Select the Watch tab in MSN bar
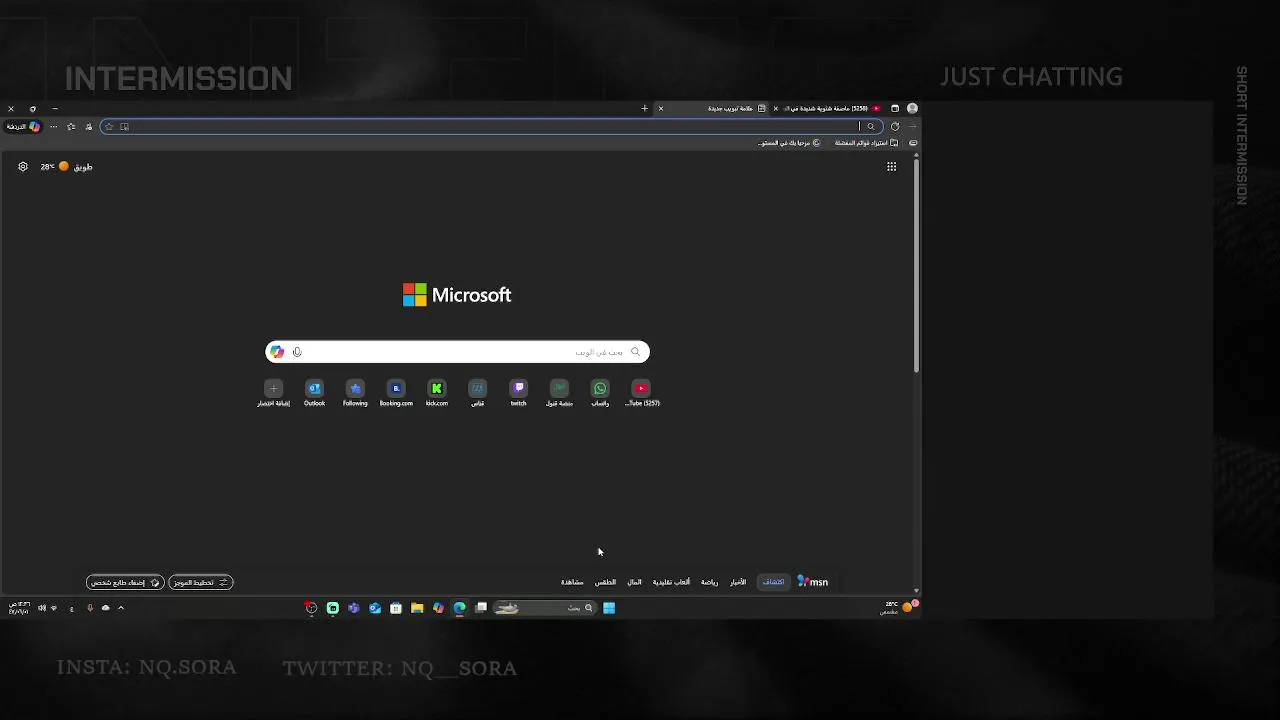Screen dimensions: 1280x720 572,582
